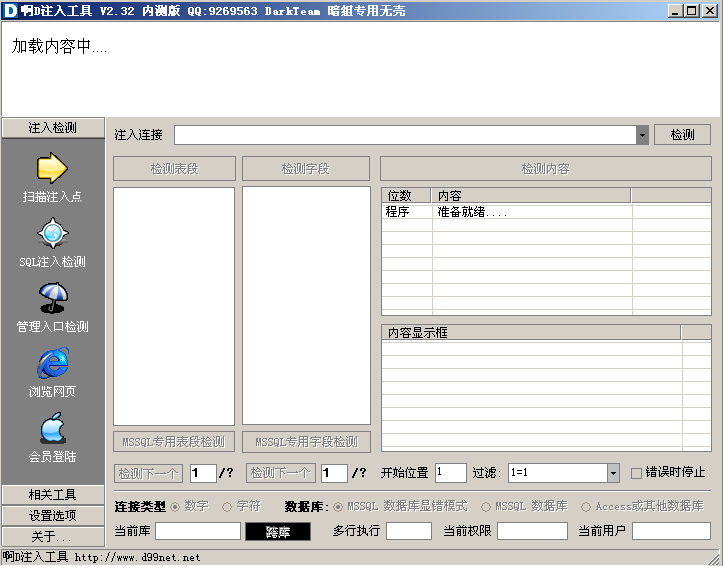The width and height of the screenshot is (723, 566).
Task: Click the 检测下一个 button under table list
Action: (148, 473)
